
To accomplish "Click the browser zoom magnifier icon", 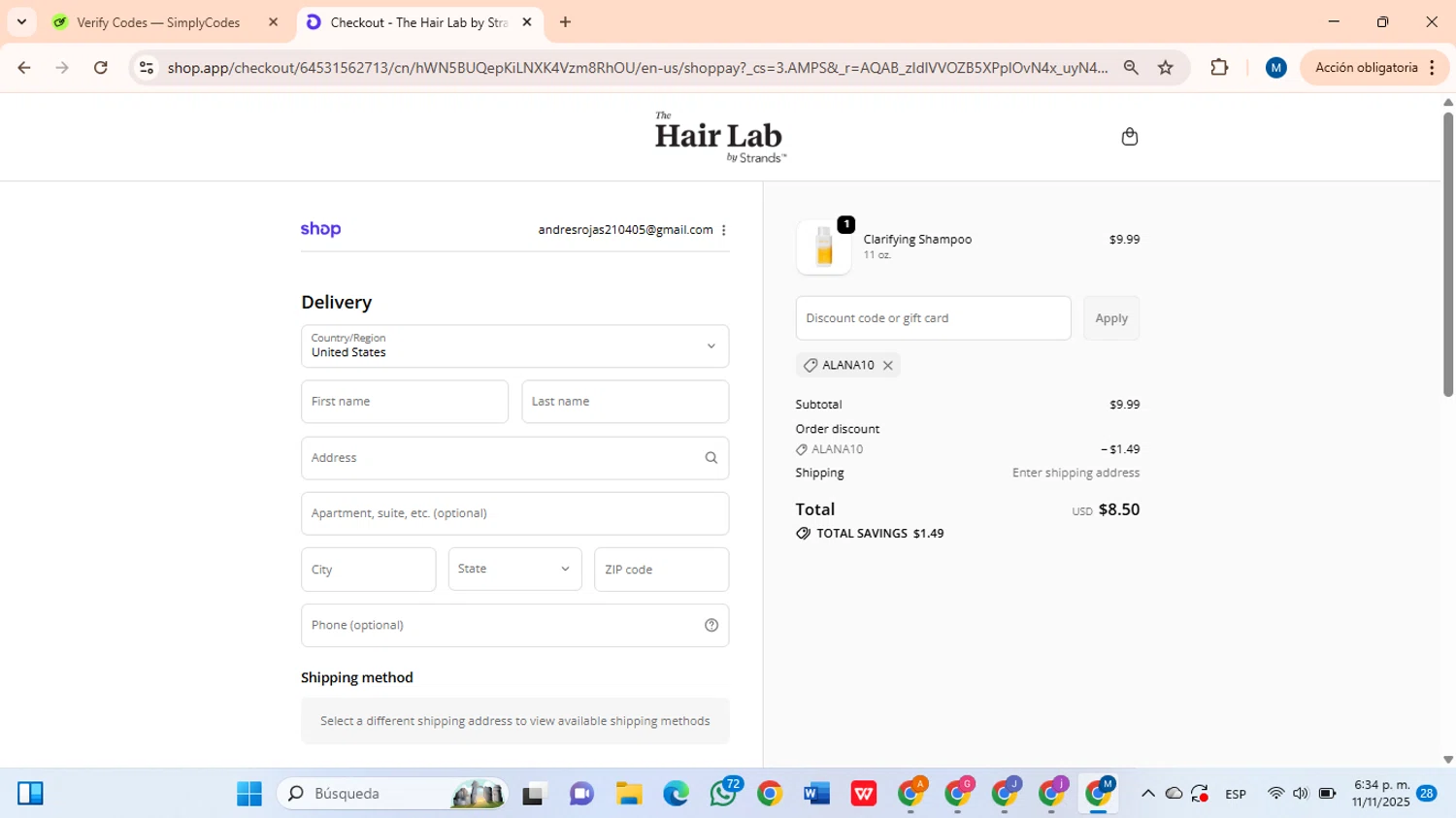I will [1131, 68].
